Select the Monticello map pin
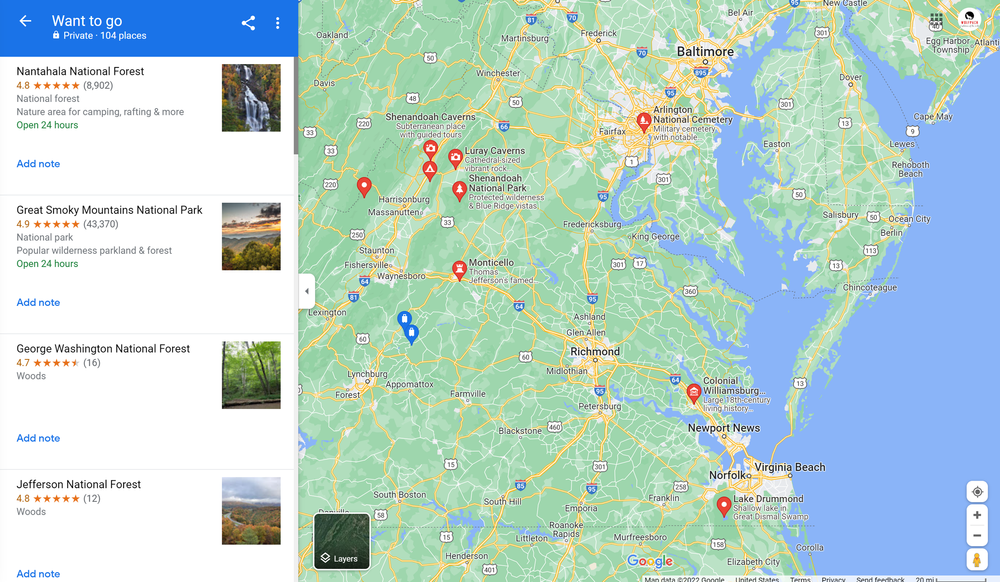 [x=459, y=270]
